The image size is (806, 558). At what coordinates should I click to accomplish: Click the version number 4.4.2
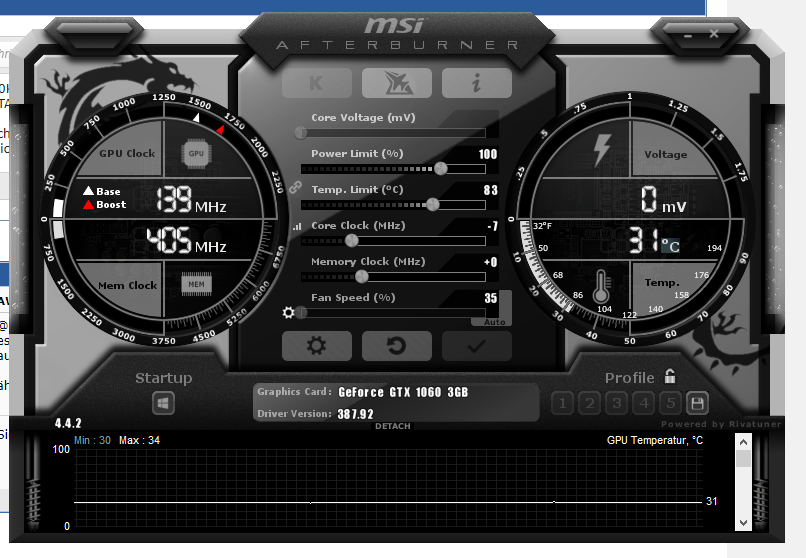68,423
